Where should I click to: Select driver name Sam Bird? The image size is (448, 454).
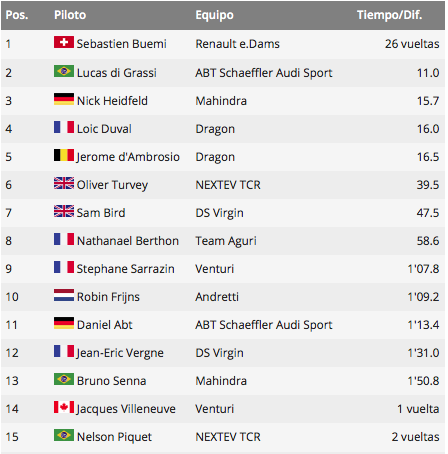(101, 213)
